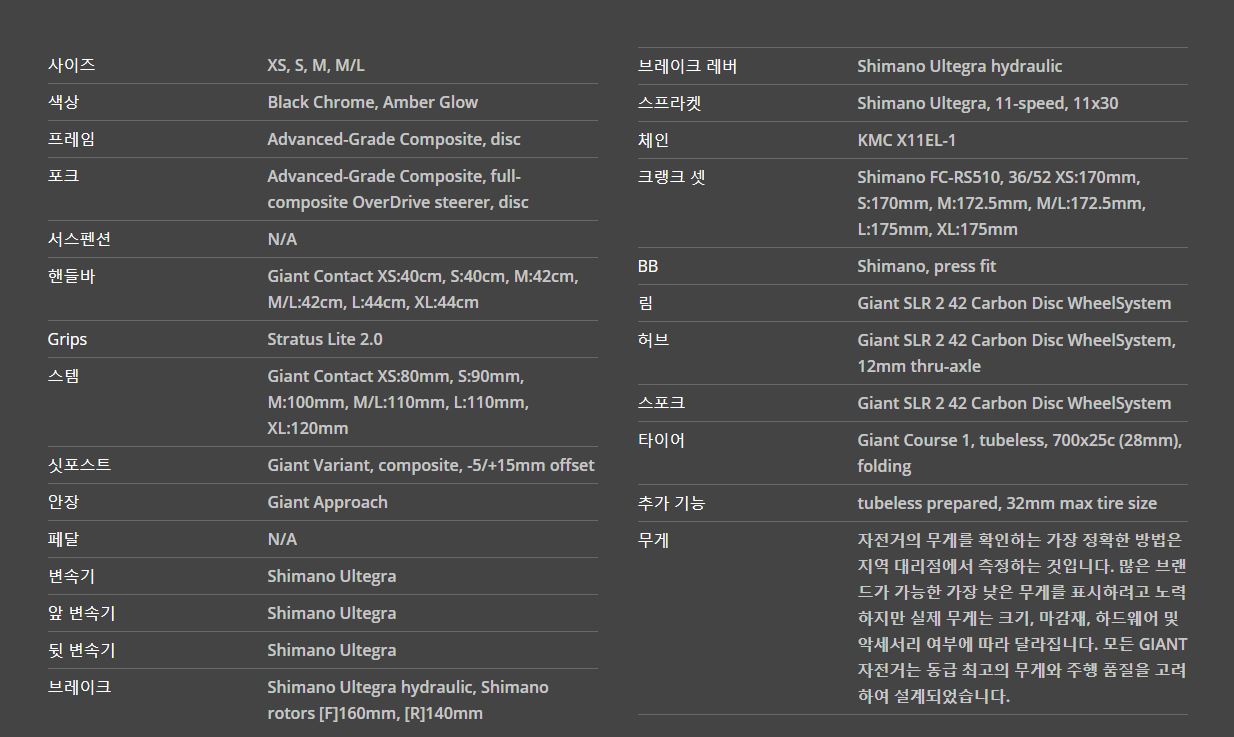The height and width of the screenshot is (737, 1234).
Task: Select the '프레임' label
Action: (72, 139)
